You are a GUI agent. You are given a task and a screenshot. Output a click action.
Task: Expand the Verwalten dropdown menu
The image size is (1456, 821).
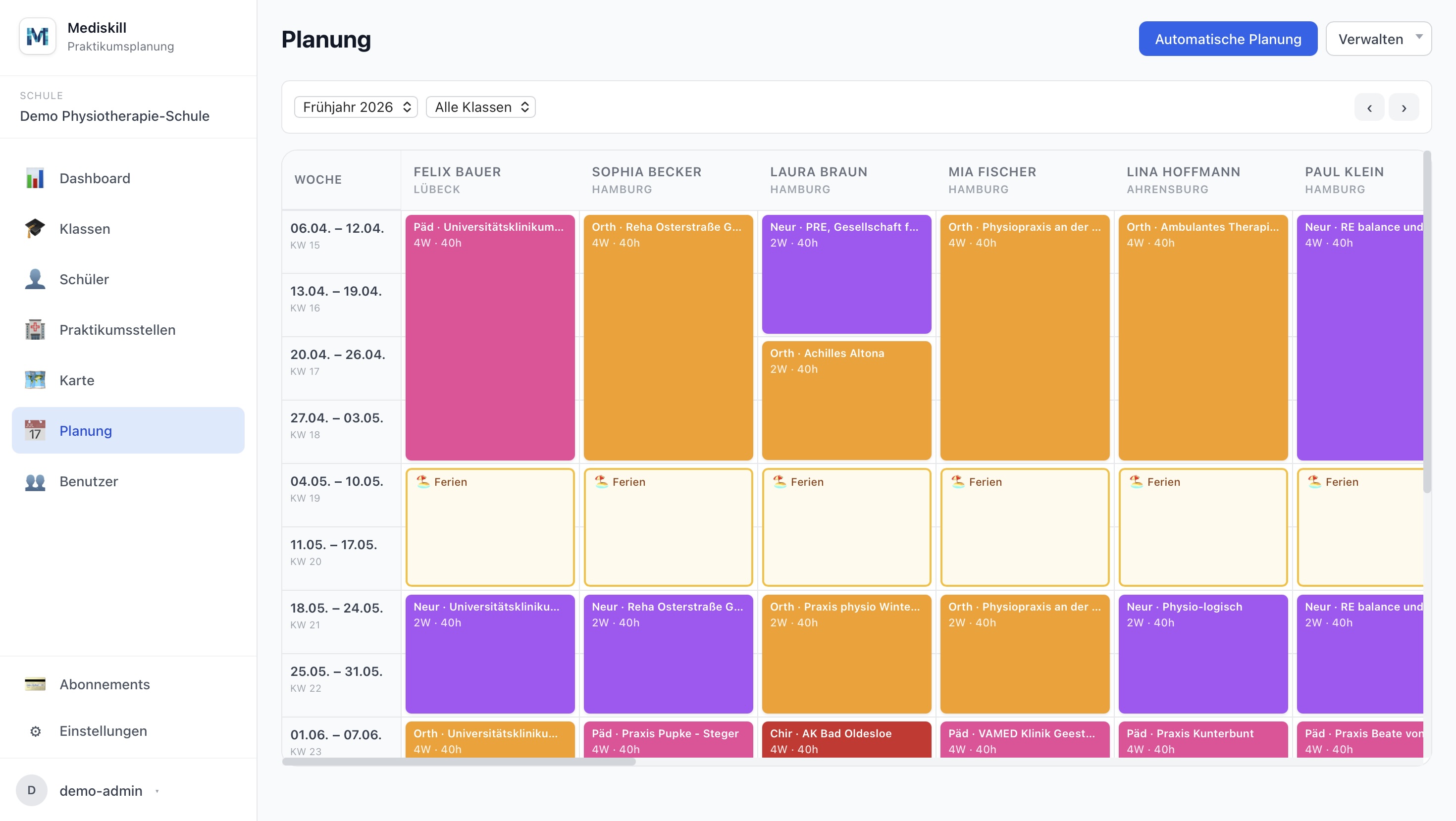coord(1378,39)
